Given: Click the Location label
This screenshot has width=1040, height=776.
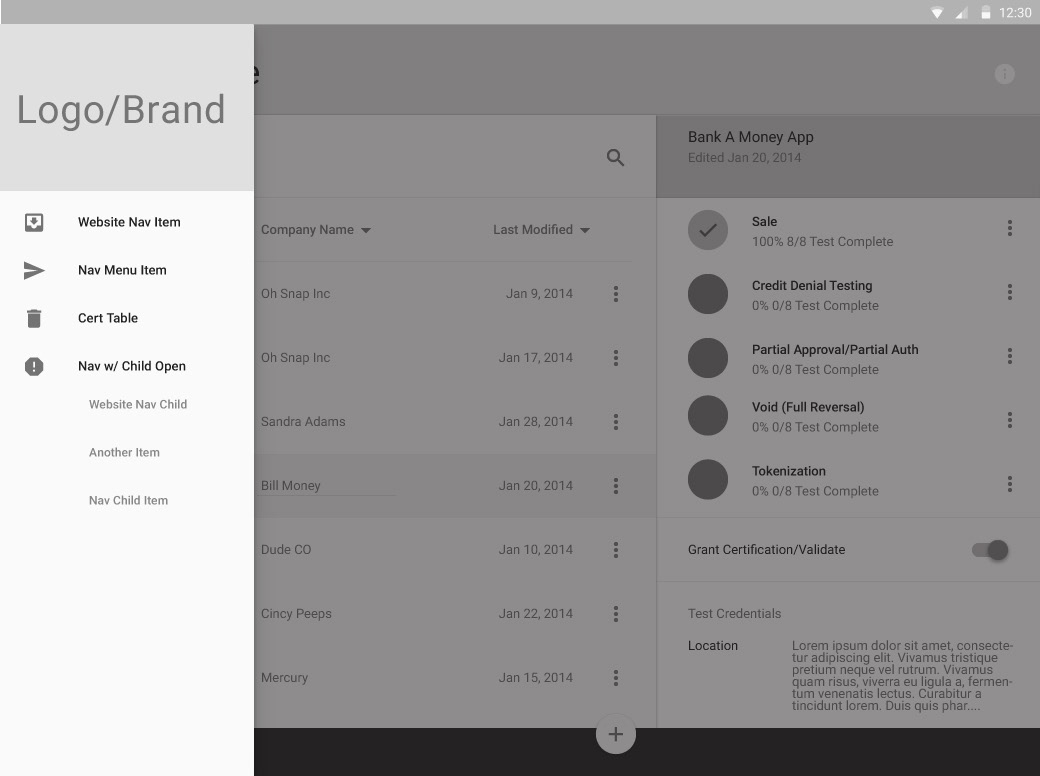Looking at the screenshot, I should [712, 646].
